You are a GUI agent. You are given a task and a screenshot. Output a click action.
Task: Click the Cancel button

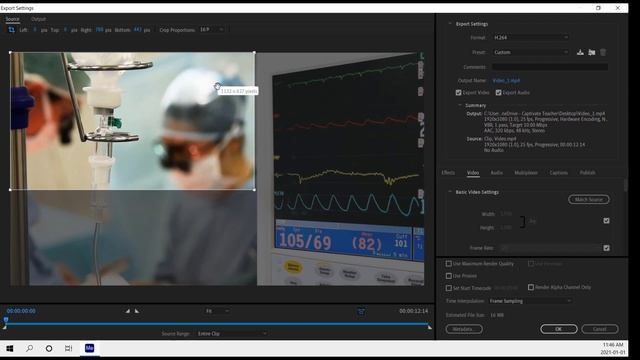click(600, 329)
